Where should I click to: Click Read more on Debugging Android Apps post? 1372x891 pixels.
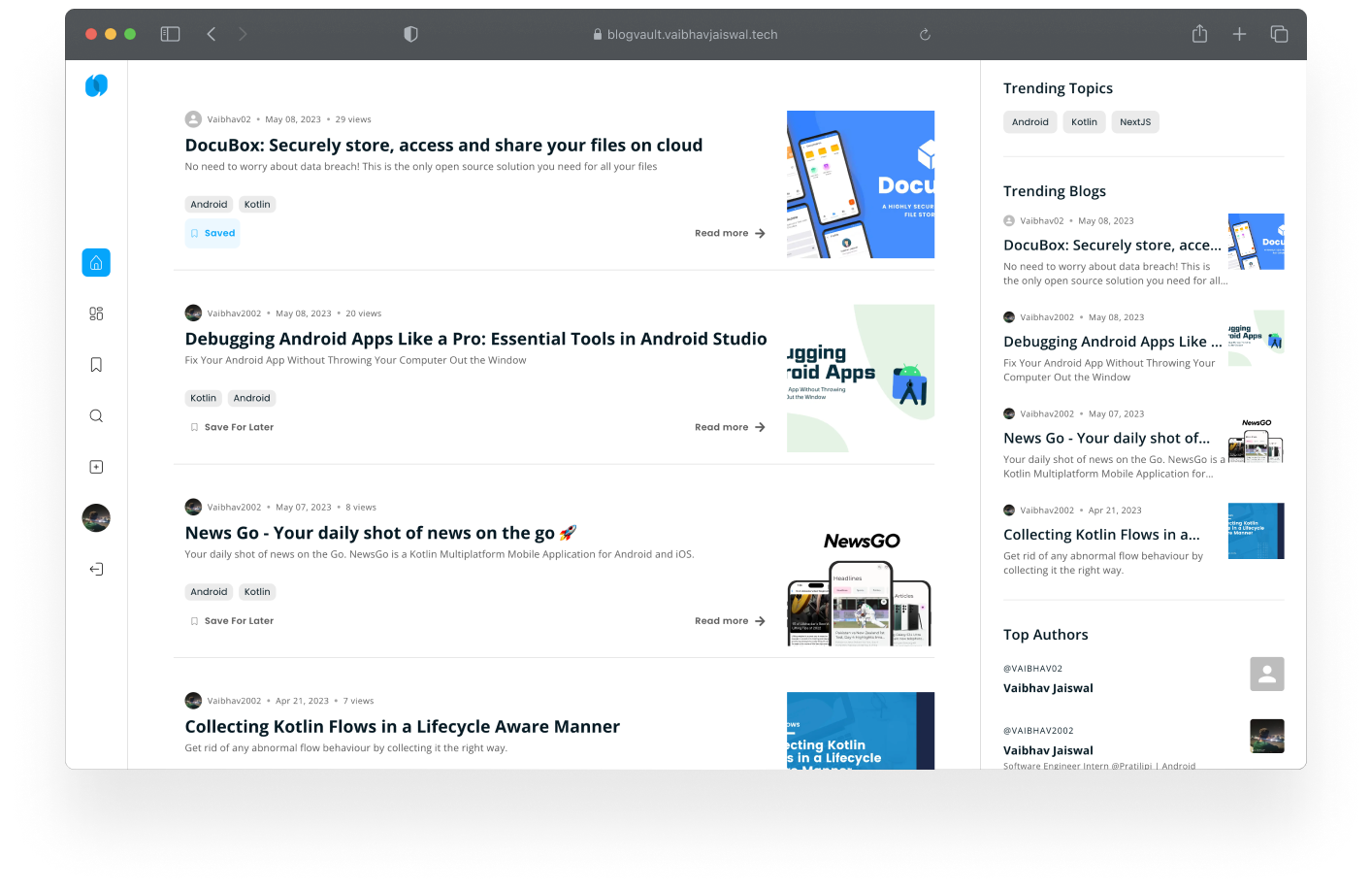coord(730,427)
